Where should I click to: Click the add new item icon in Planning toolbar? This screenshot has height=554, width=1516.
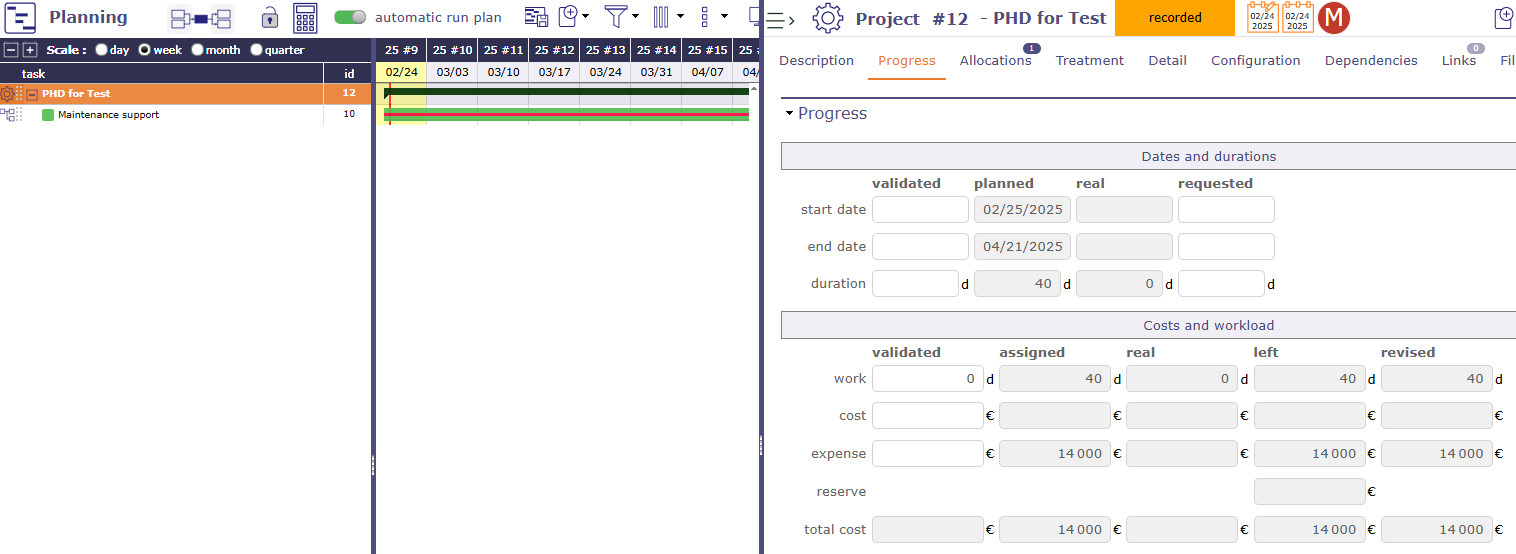pos(568,16)
